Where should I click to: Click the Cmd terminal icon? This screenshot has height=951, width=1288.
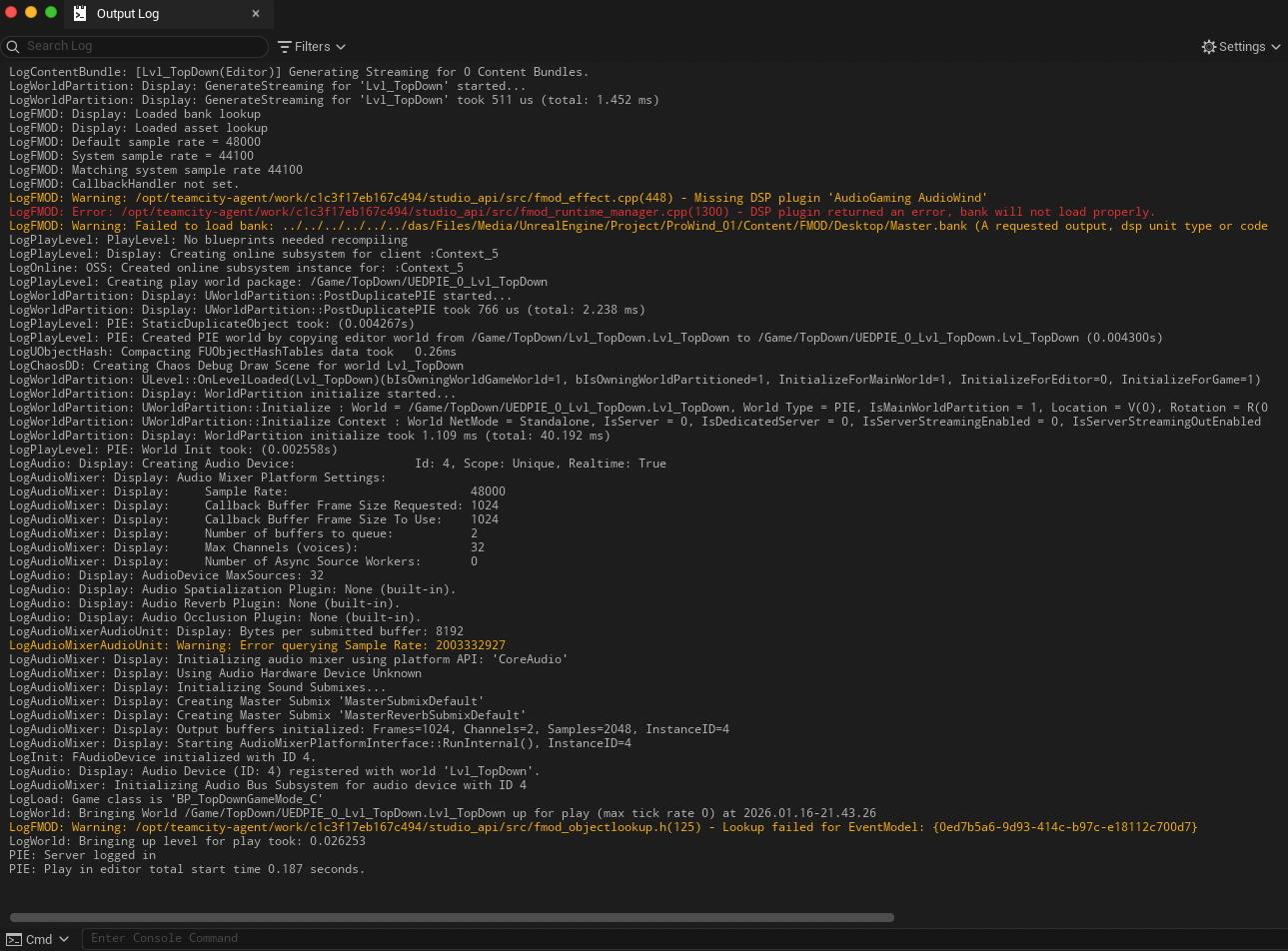pos(14,939)
